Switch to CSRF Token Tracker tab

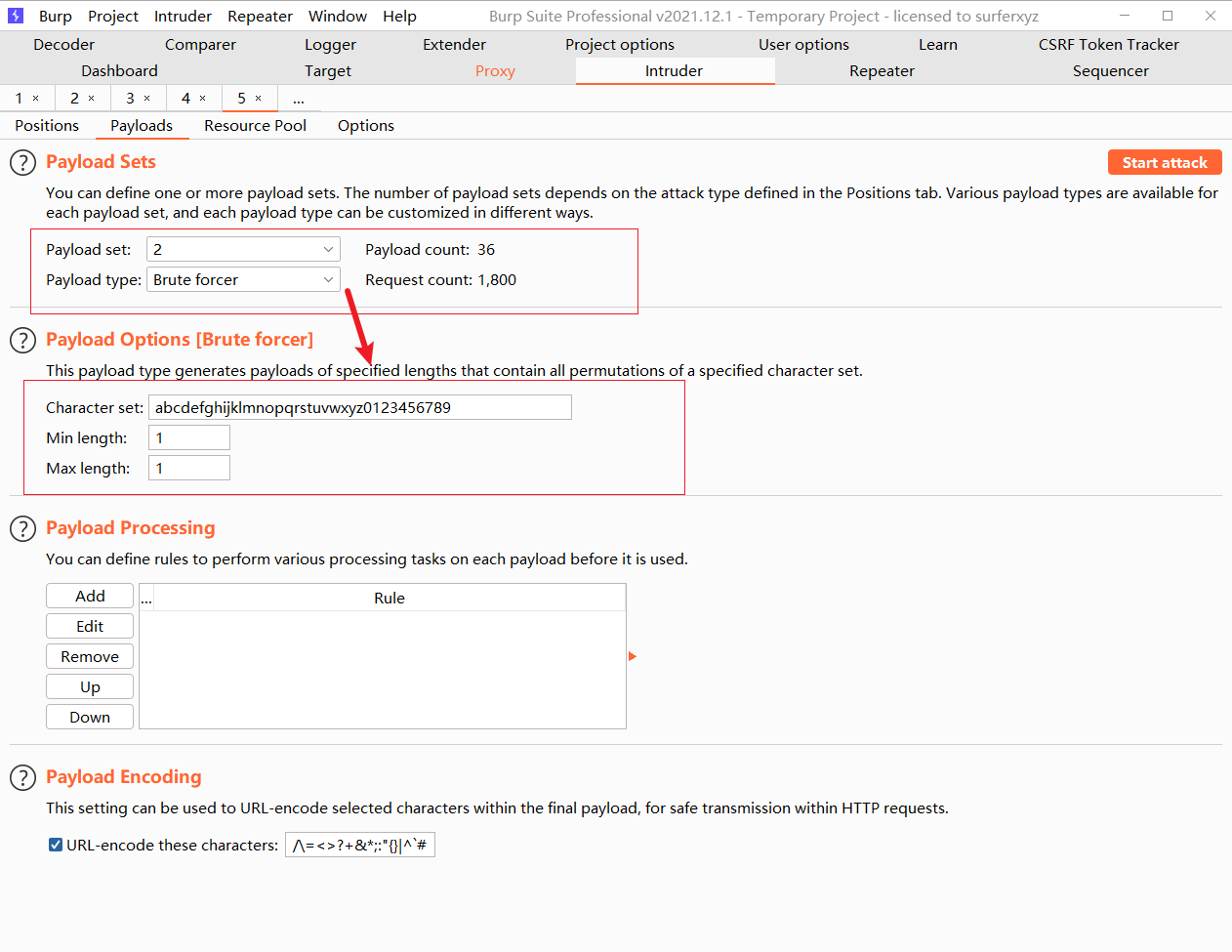point(1109,45)
